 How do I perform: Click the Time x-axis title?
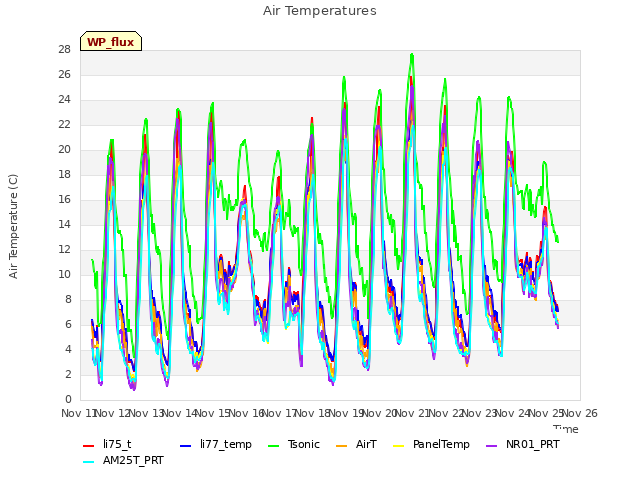[566, 429]
